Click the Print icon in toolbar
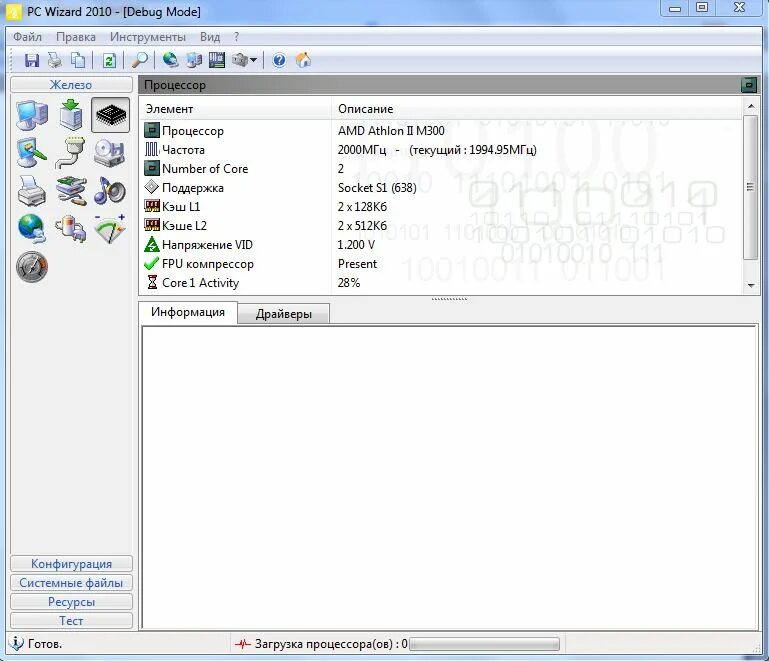The image size is (769, 661). (x=55, y=60)
